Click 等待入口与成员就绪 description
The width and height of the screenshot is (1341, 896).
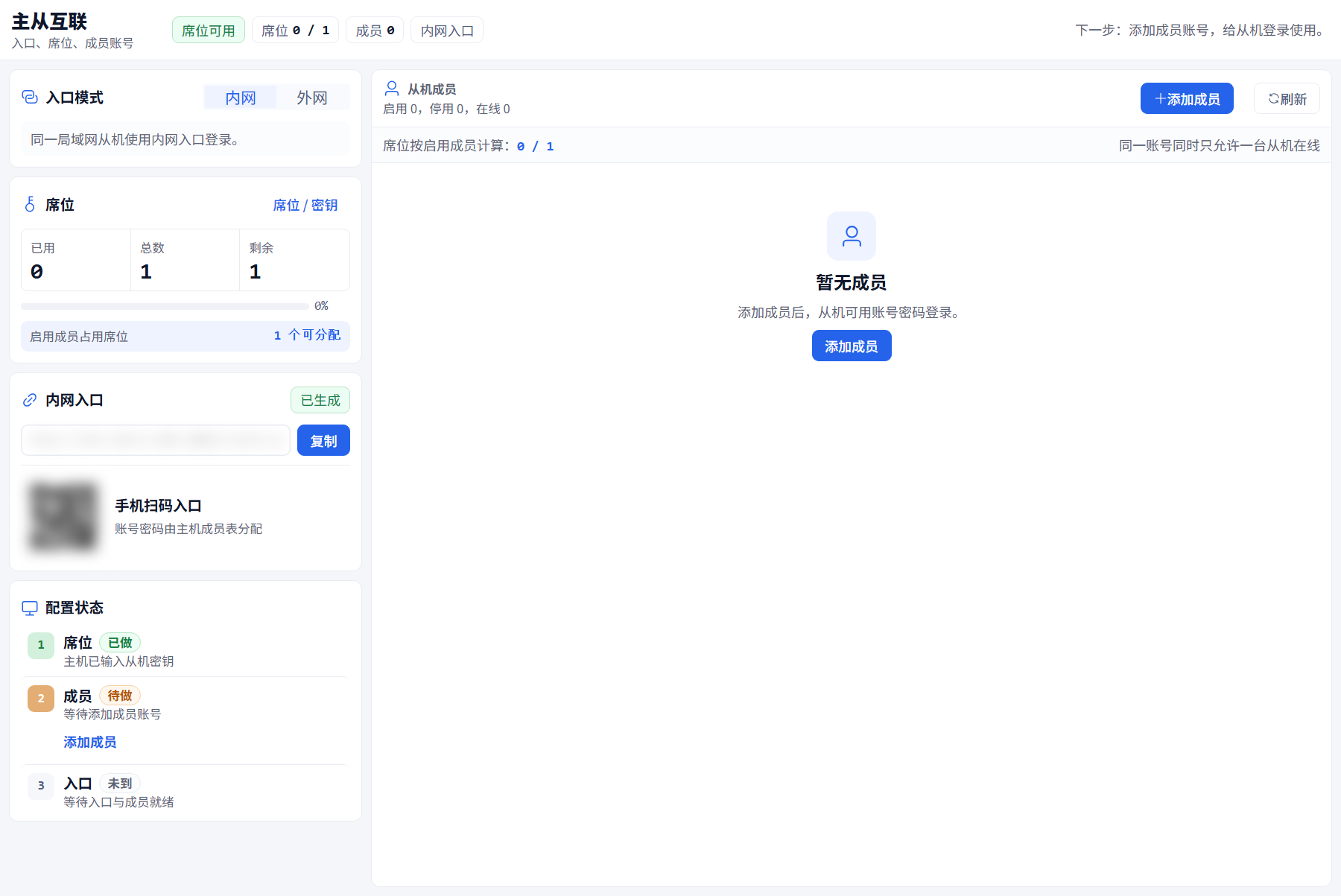coord(118,802)
